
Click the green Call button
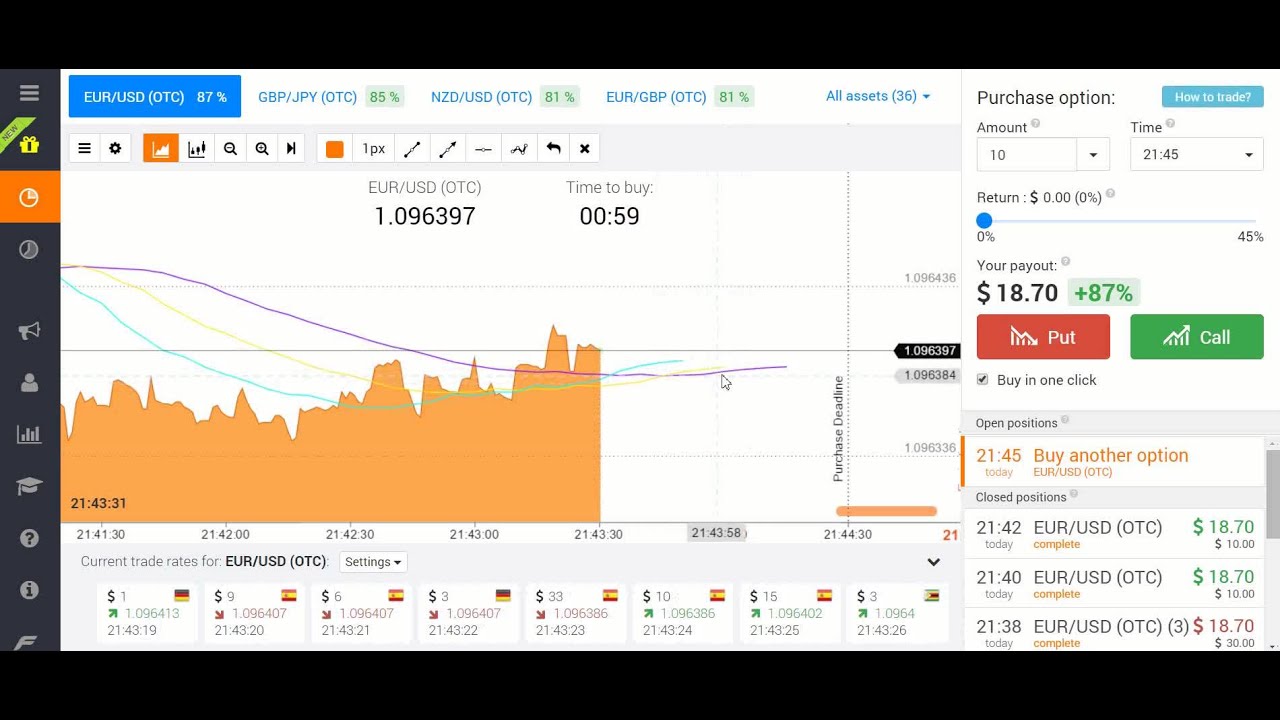(x=1197, y=337)
